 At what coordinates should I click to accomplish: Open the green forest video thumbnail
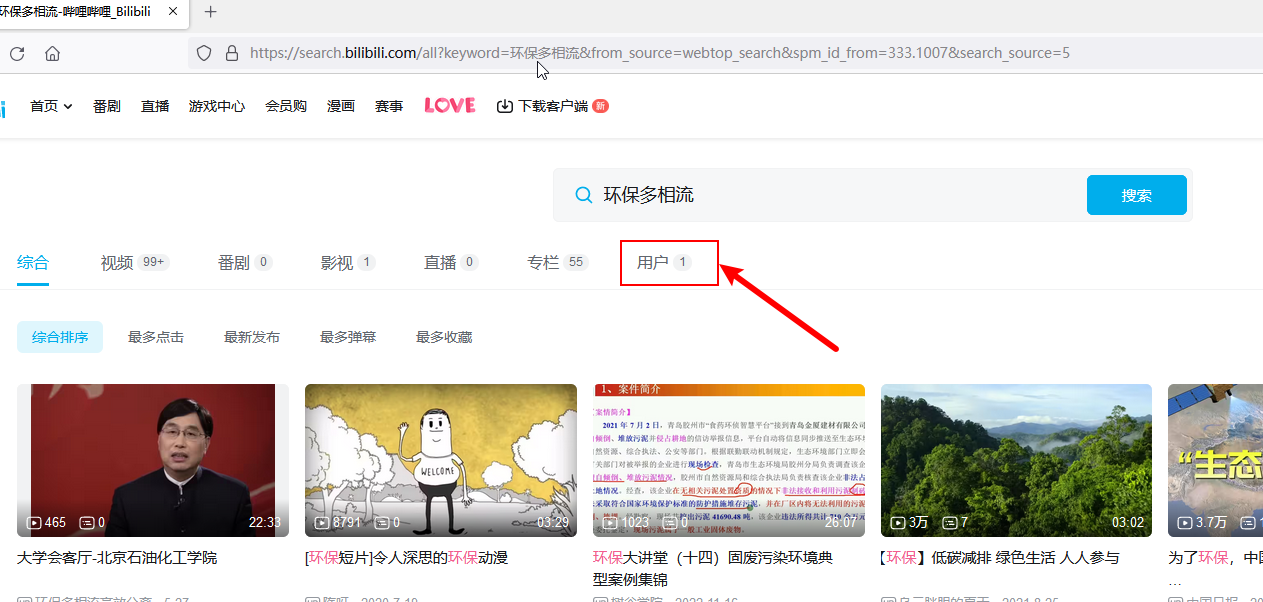pos(1017,460)
